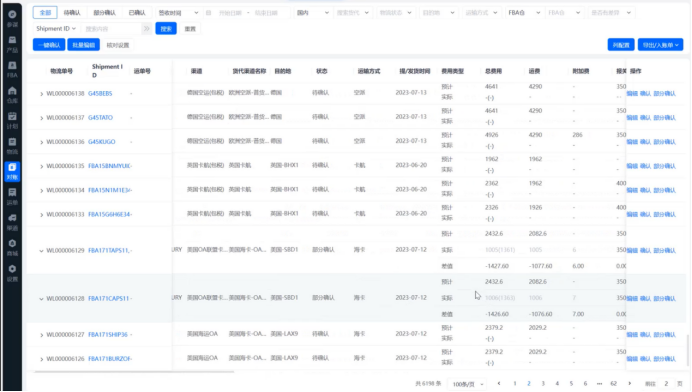
Task: Click 编辑 for row WL000006138
Action: (x=632, y=94)
